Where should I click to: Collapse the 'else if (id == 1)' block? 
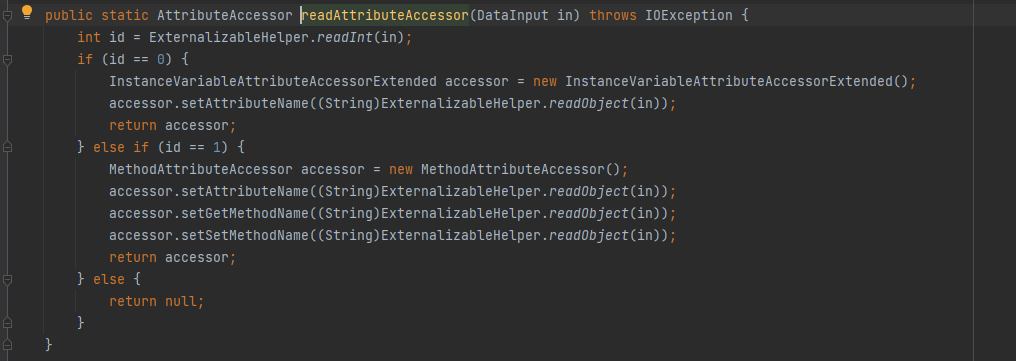tap(7, 148)
